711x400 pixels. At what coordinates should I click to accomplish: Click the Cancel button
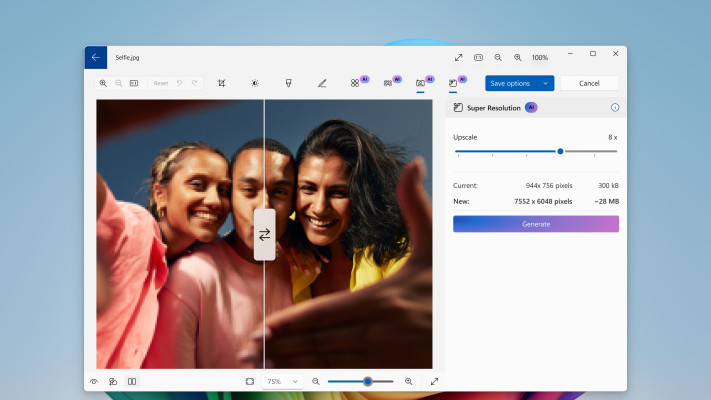tap(589, 83)
